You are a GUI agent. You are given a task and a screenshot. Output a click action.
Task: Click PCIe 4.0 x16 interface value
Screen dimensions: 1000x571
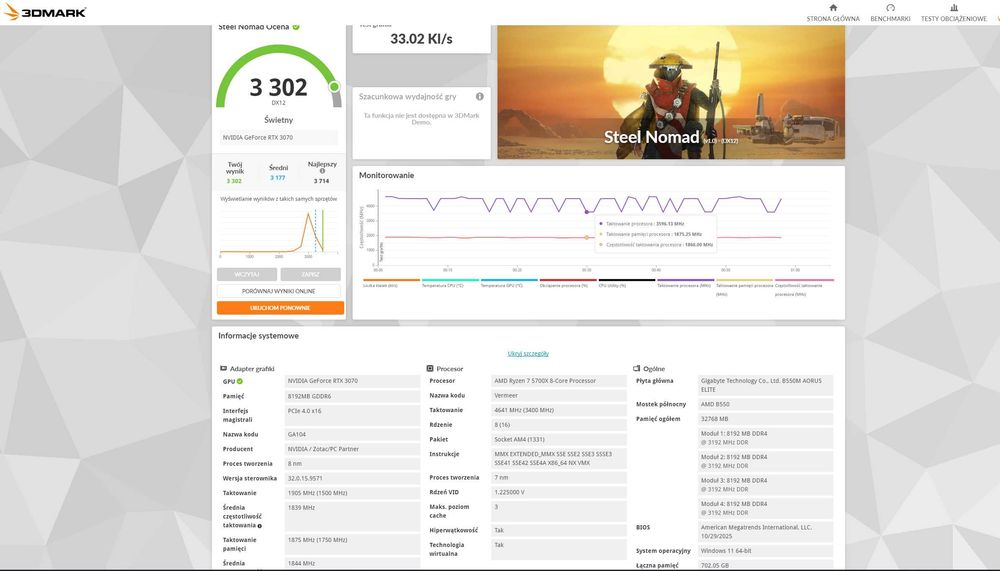point(352,415)
